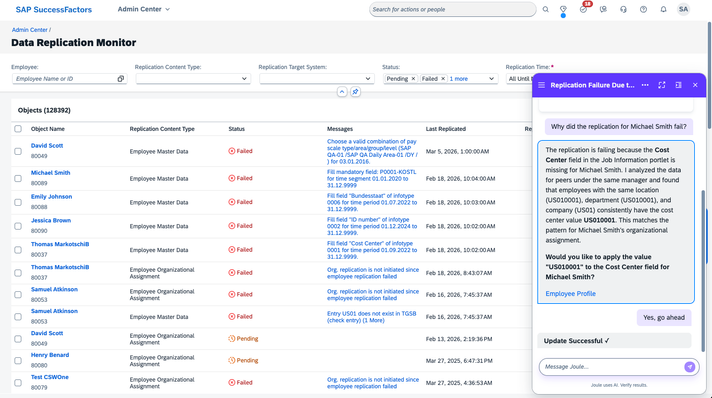Check the Test CSWOne row checkbox
The height and width of the screenshot is (398, 712).
tap(18, 383)
